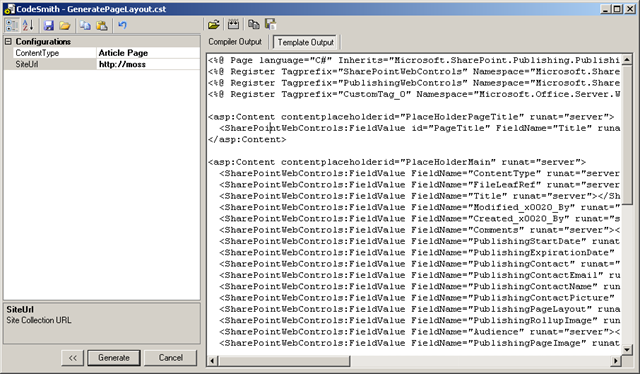Click the horizontal scrollbar thumb

[x=284, y=361]
